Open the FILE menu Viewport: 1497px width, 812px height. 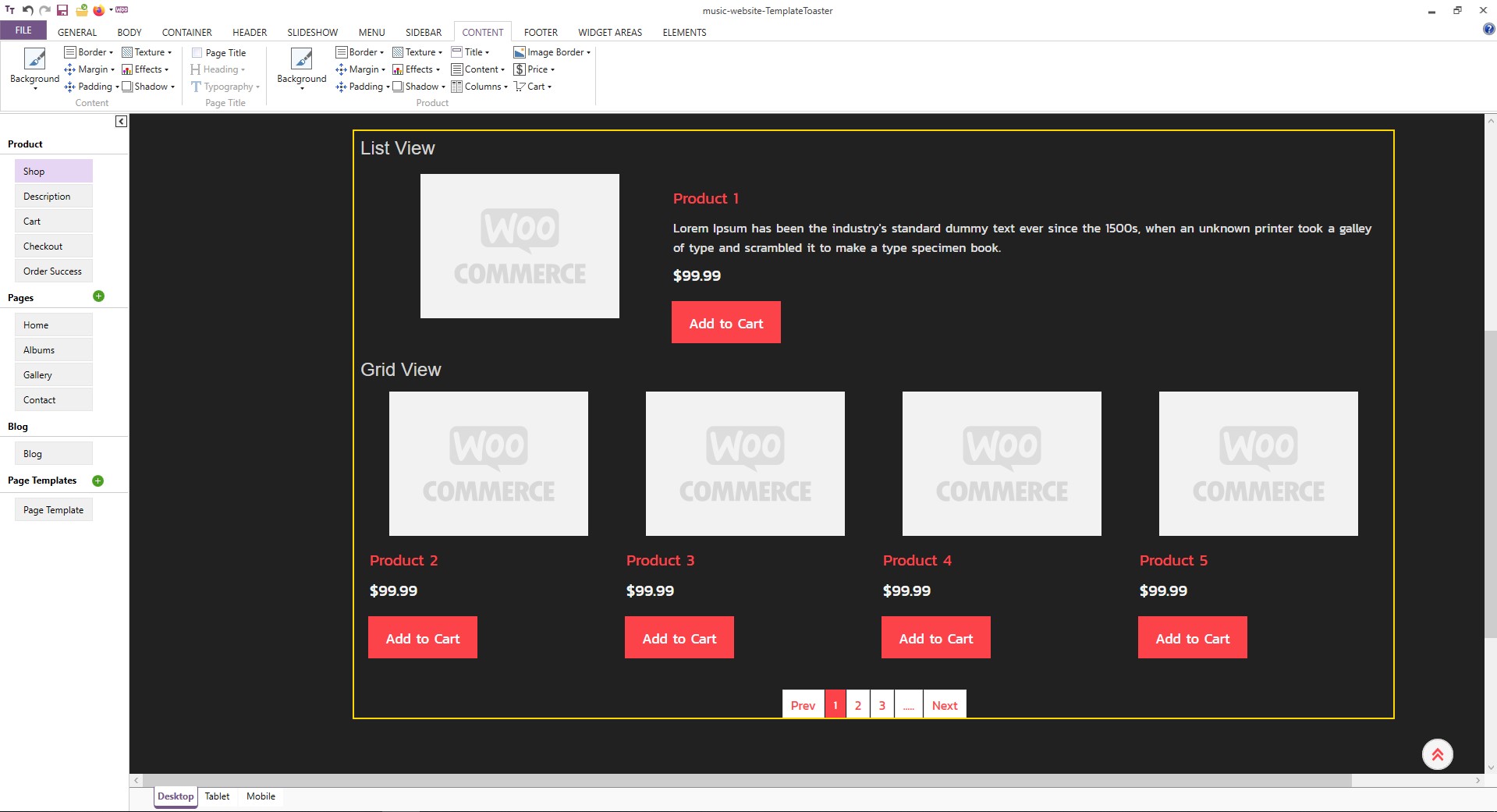23,30
